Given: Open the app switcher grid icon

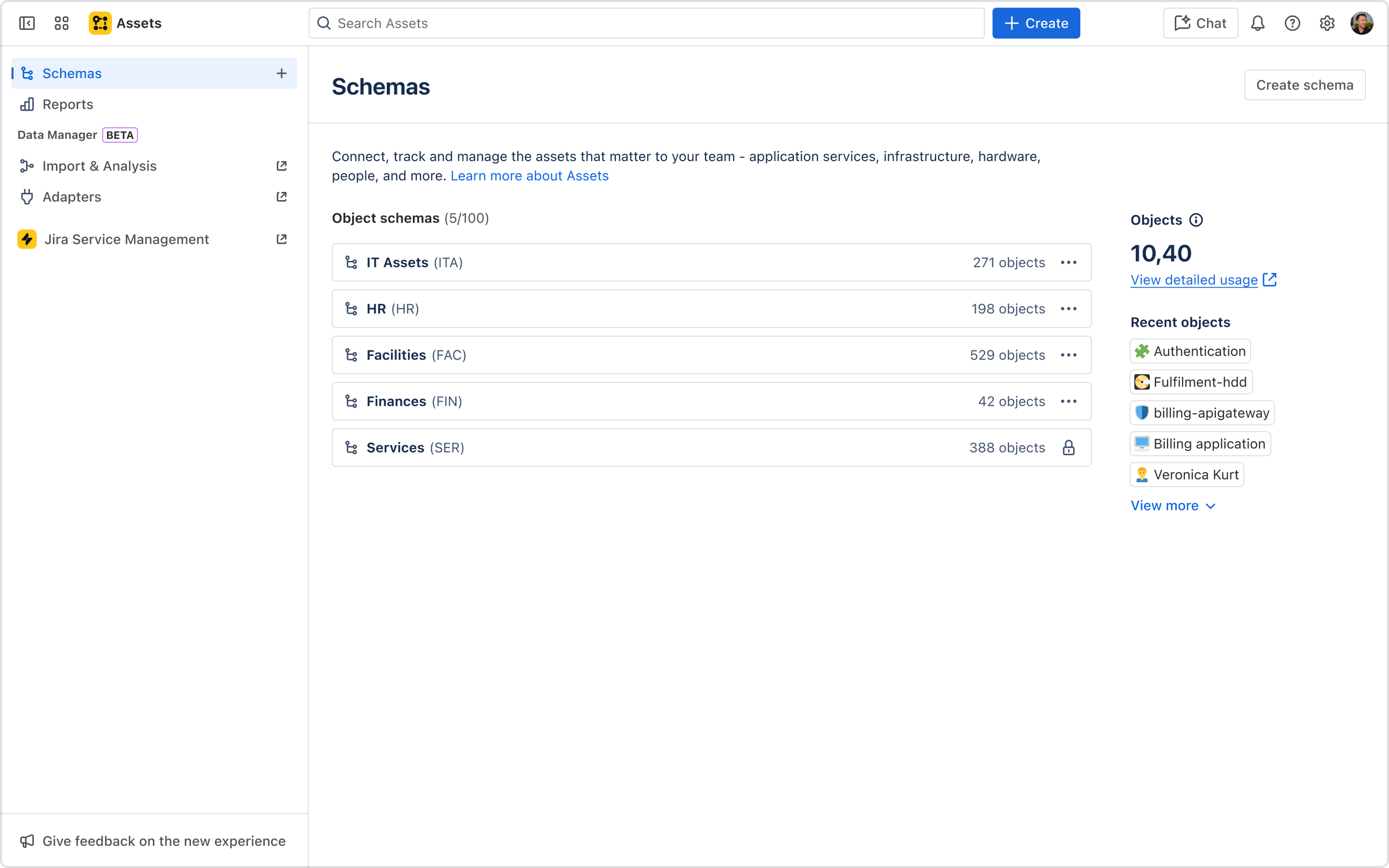Looking at the screenshot, I should click(61, 23).
